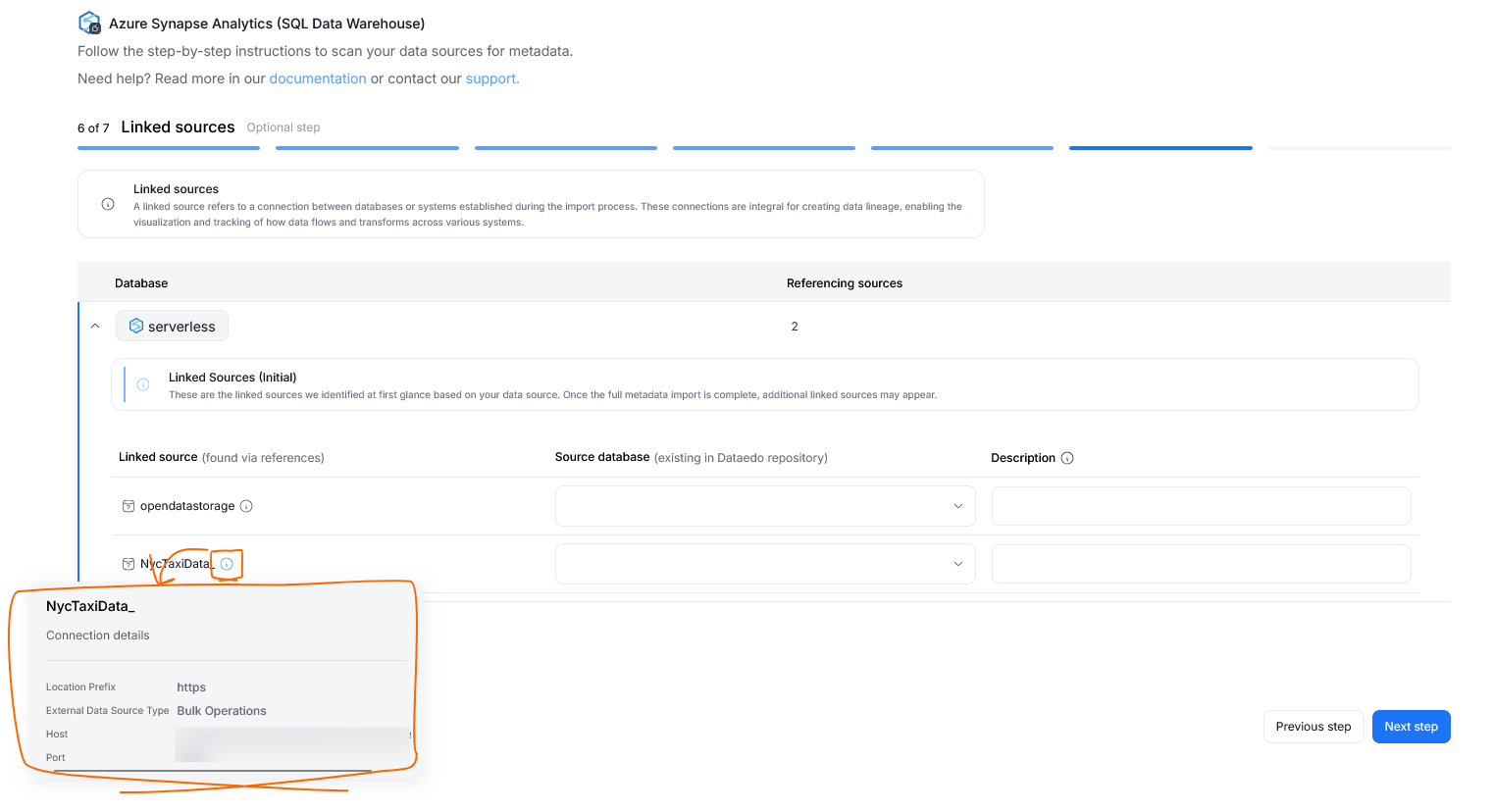
Task: Open the support link
Action: click(x=491, y=78)
